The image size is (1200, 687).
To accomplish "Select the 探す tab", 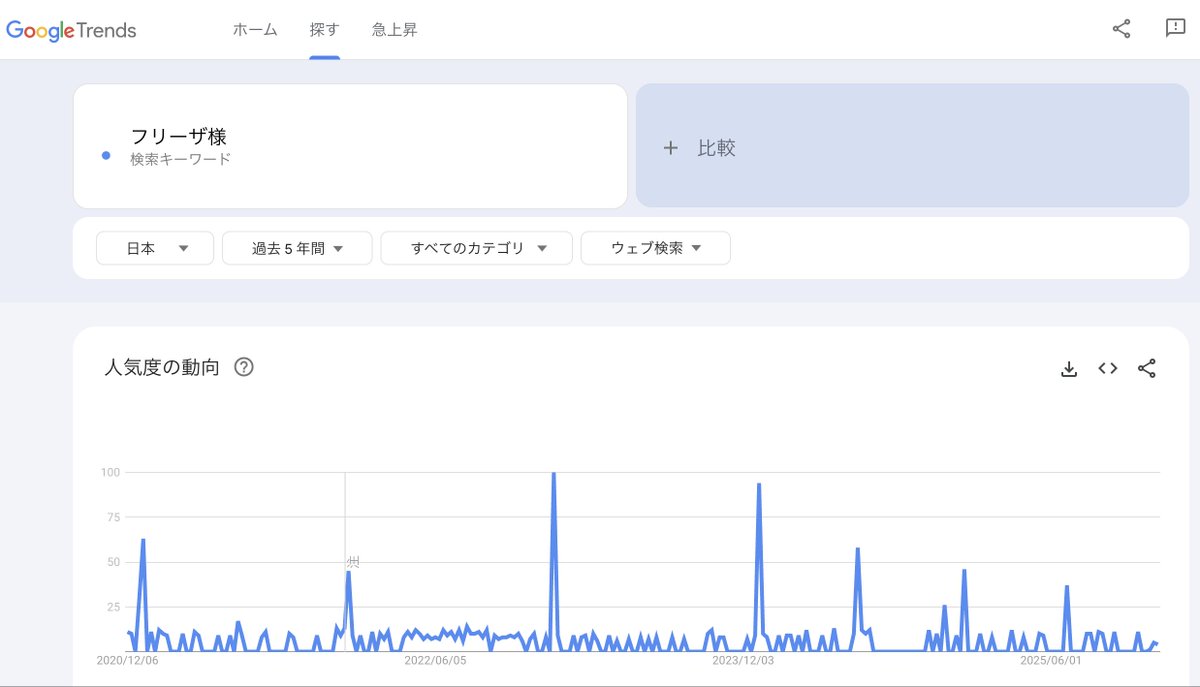I will pyautogui.click(x=324, y=30).
